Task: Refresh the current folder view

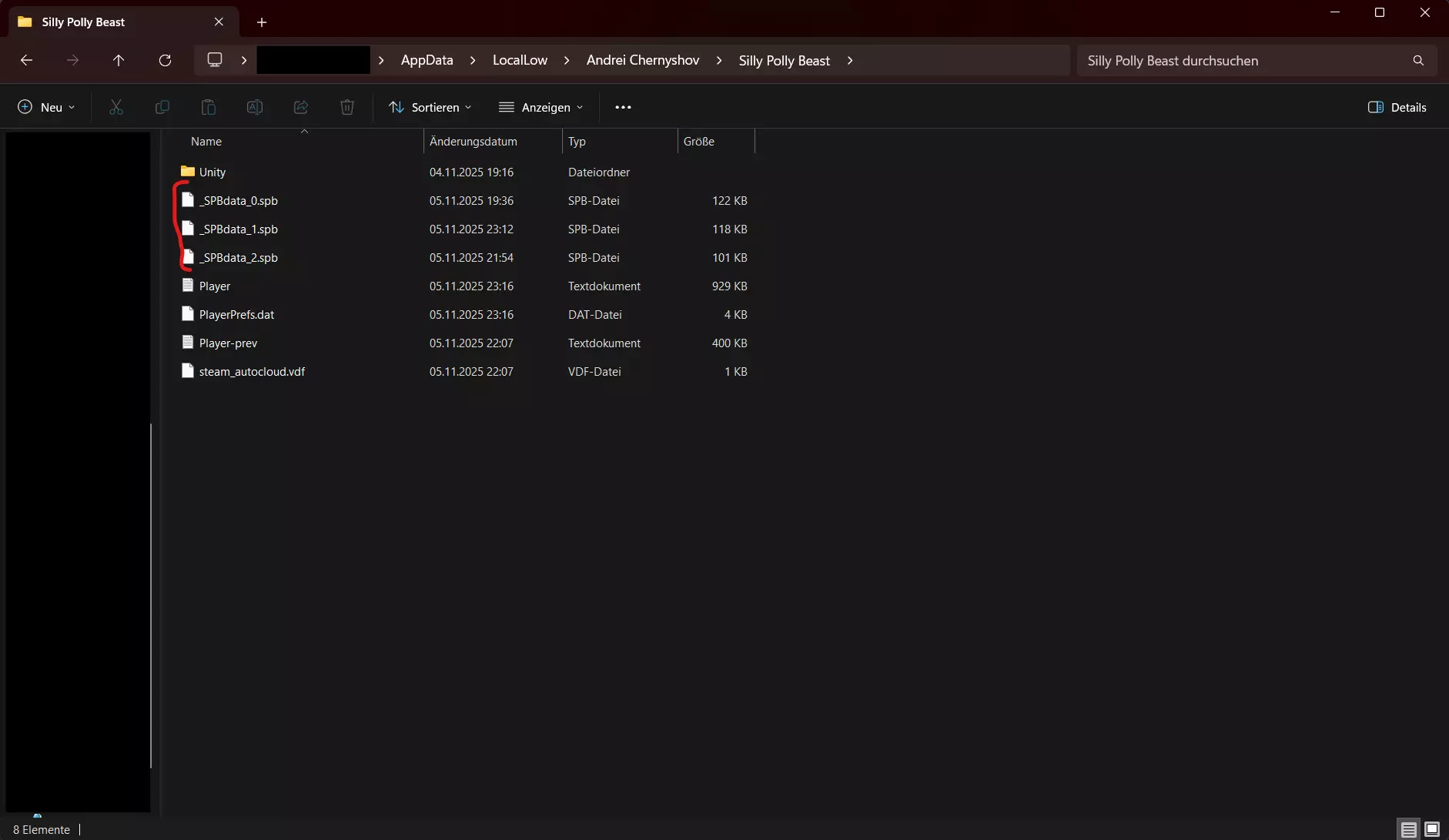Action: click(165, 60)
